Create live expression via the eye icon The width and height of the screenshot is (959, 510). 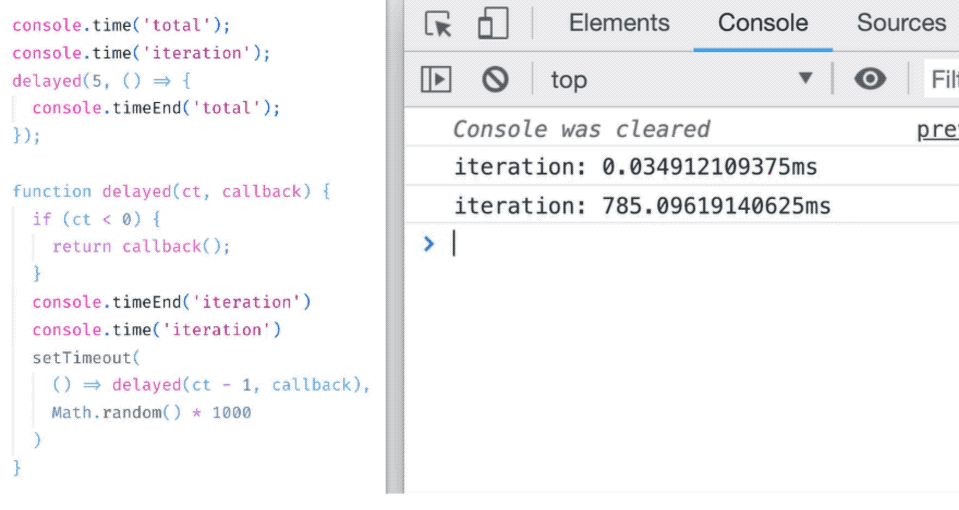pyautogui.click(x=870, y=79)
